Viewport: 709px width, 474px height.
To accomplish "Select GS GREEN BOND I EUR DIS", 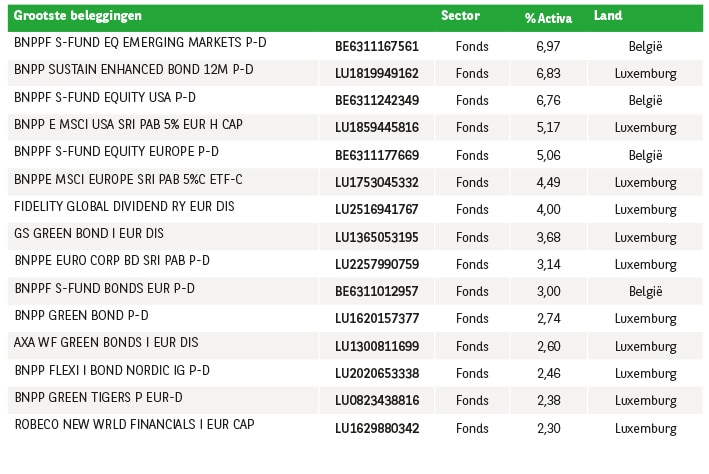I will pyautogui.click(x=89, y=233).
